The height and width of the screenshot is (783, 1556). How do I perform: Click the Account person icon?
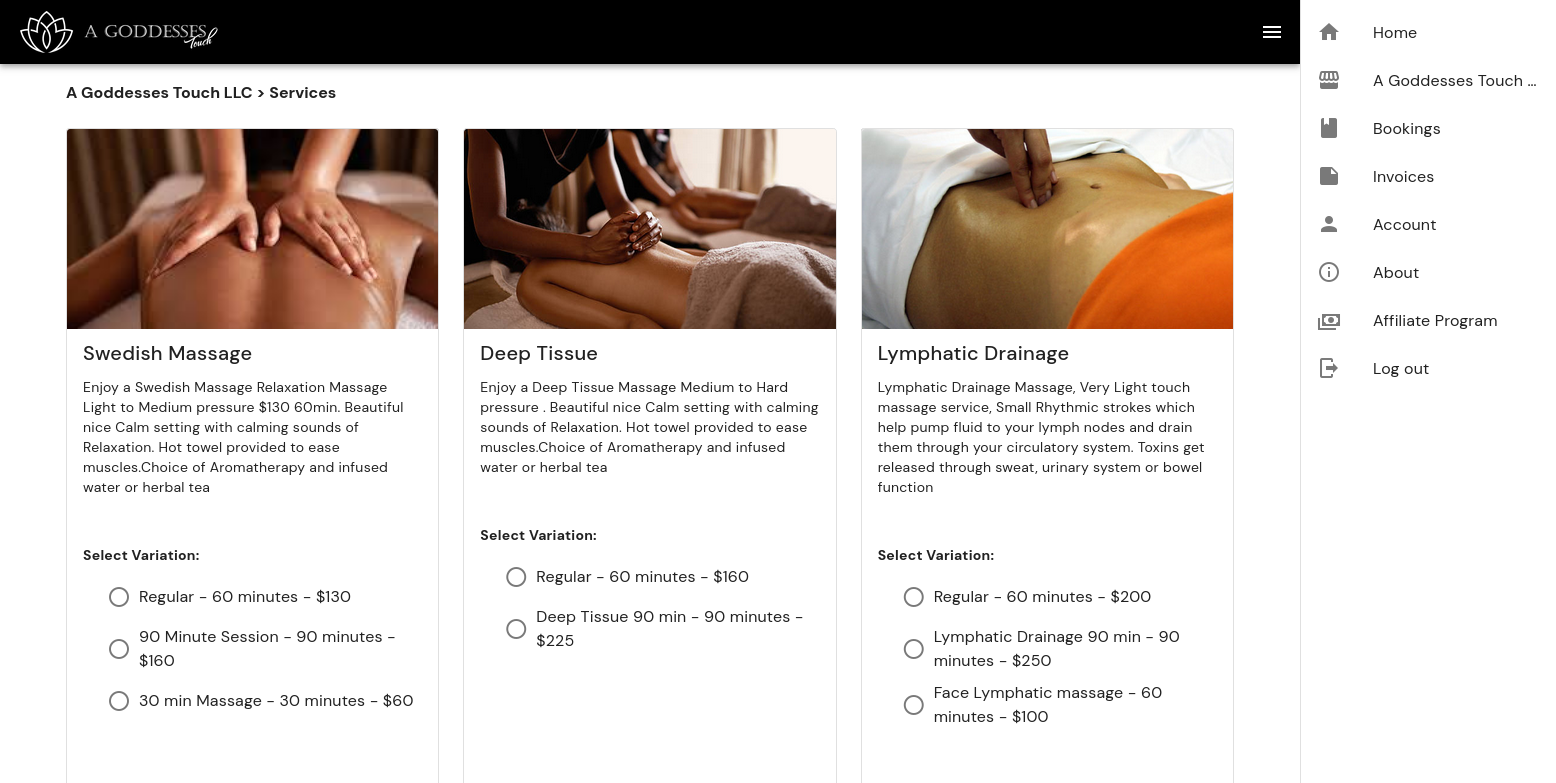click(1329, 224)
